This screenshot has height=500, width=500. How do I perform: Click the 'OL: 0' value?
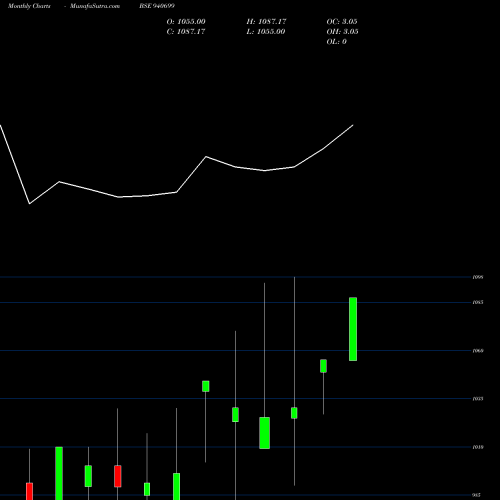[337, 42]
